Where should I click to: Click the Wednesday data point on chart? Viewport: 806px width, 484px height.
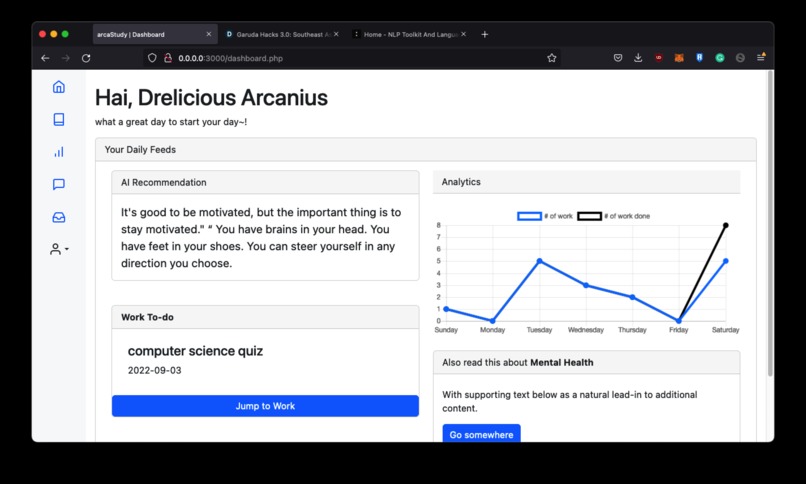(586, 285)
